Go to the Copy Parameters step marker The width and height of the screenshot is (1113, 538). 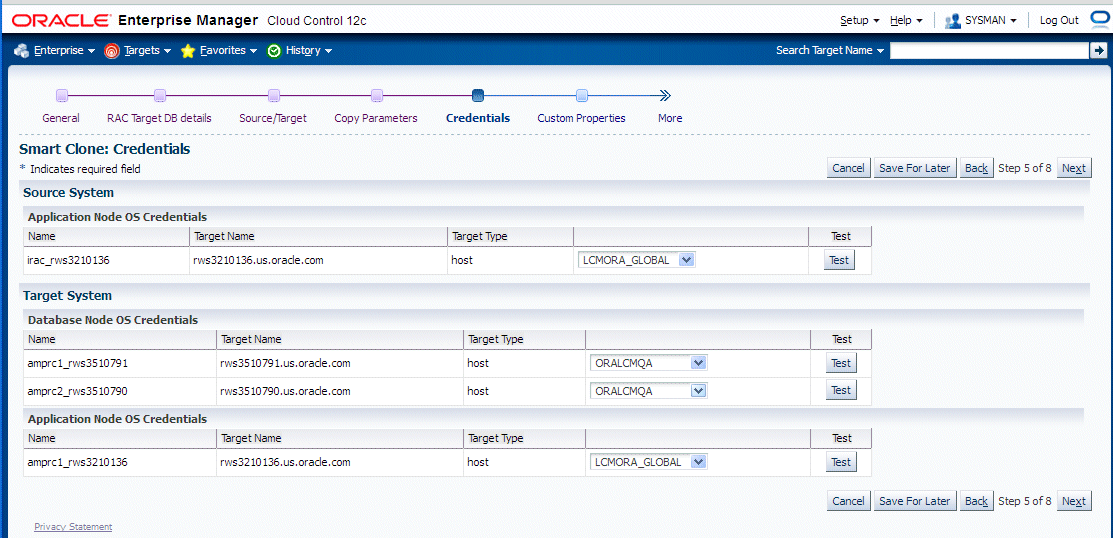pyautogui.click(x=377, y=95)
